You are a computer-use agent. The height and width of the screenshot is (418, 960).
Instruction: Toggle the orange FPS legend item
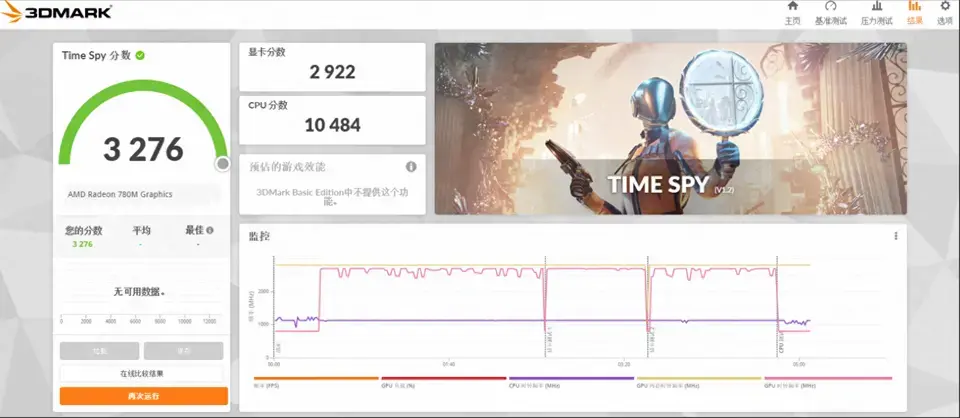coord(316,382)
